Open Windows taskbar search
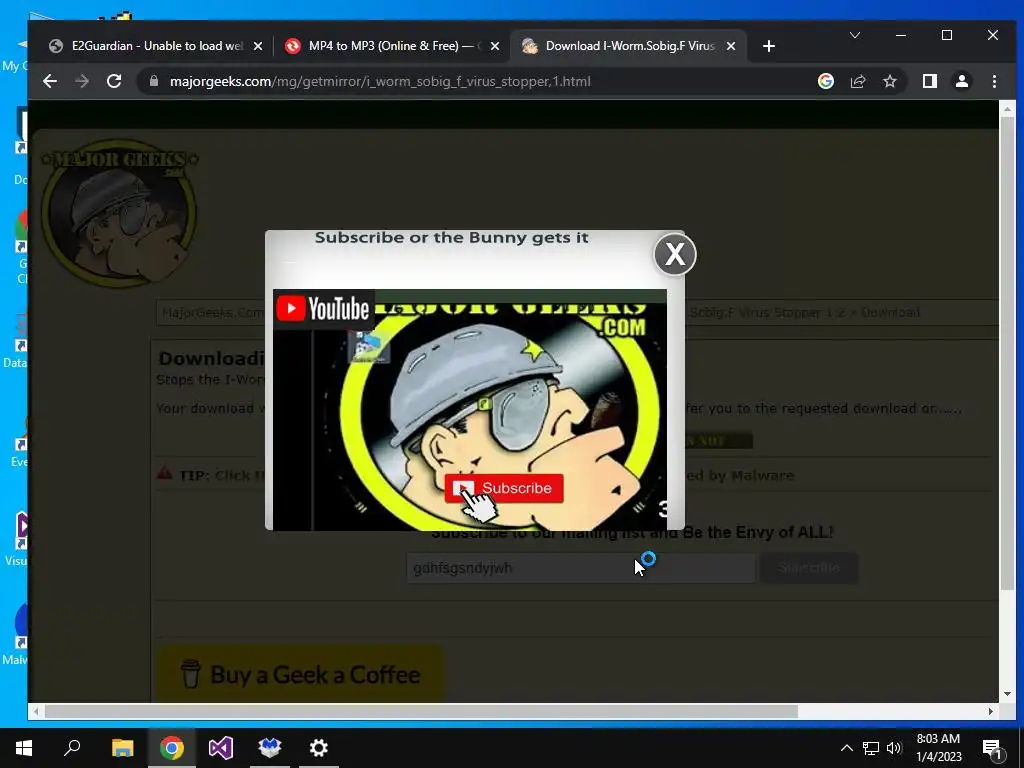 (x=72, y=748)
